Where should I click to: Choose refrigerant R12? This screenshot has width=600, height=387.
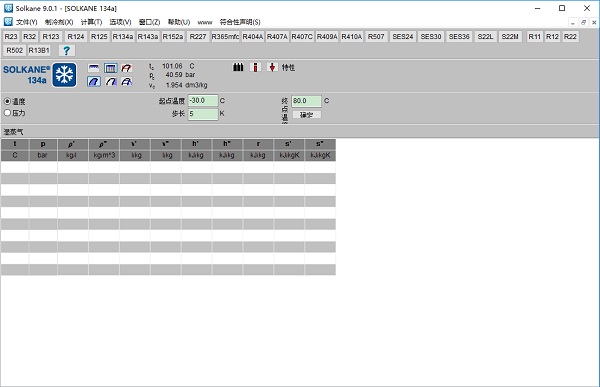click(x=552, y=37)
